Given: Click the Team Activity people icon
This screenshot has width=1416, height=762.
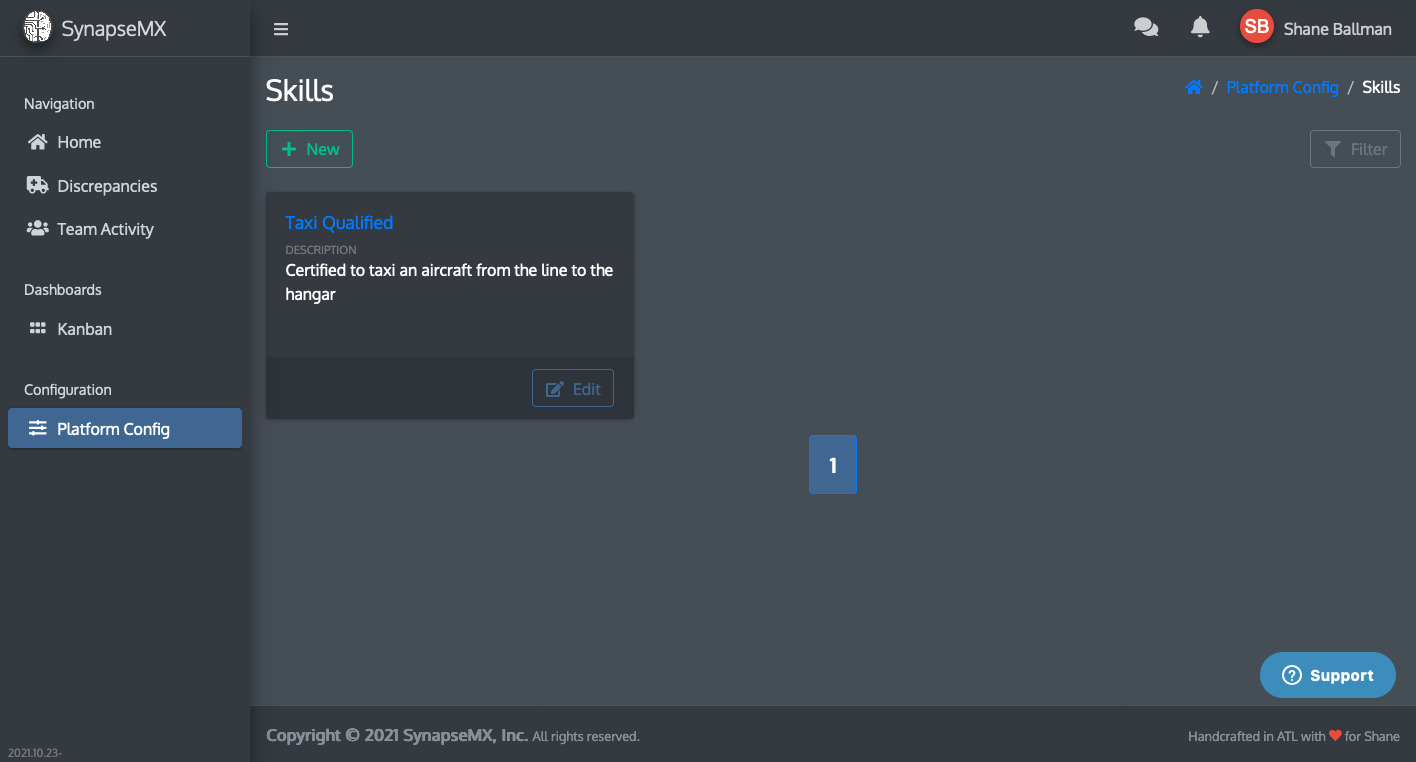Looking at the screenshot, I should click(x=38, y=229).
